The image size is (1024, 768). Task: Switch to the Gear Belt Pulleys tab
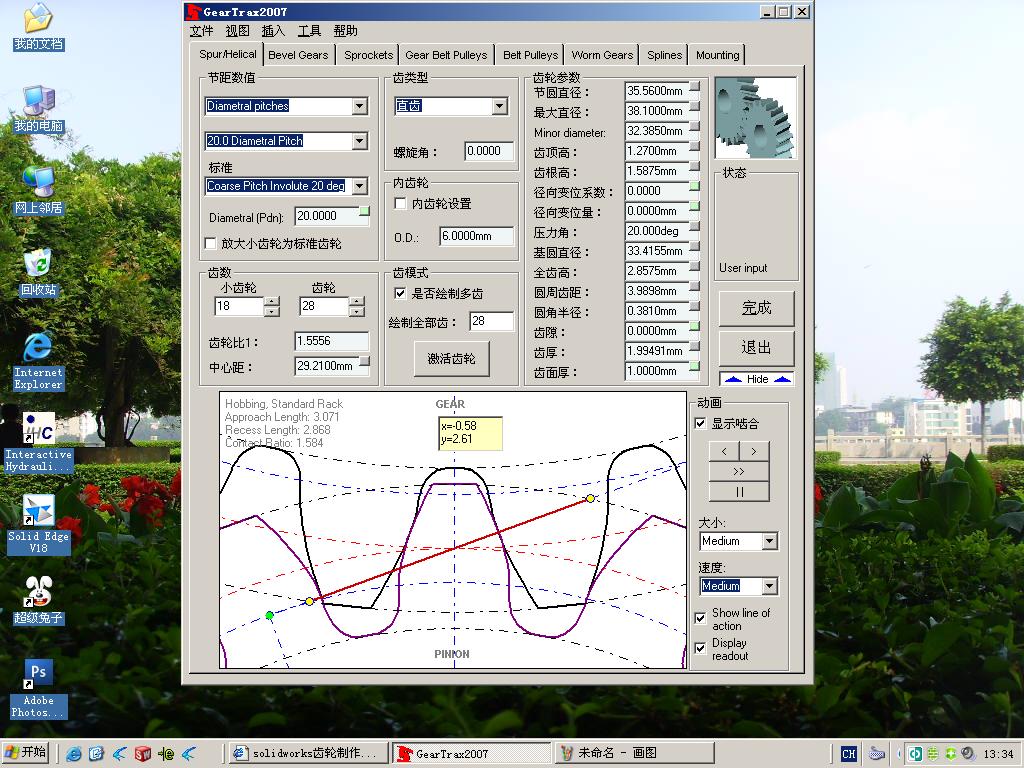coord(446,55)
